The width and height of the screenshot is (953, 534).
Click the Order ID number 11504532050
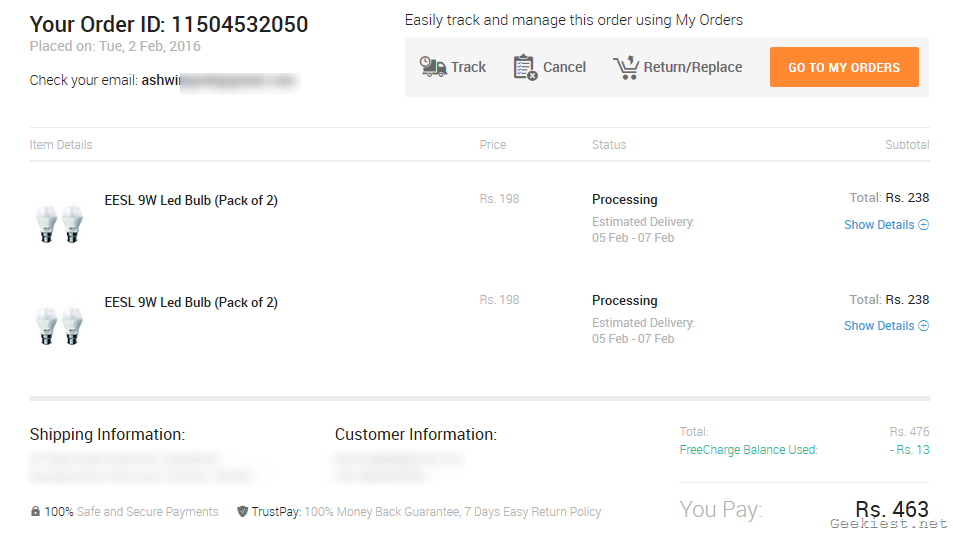240,25
